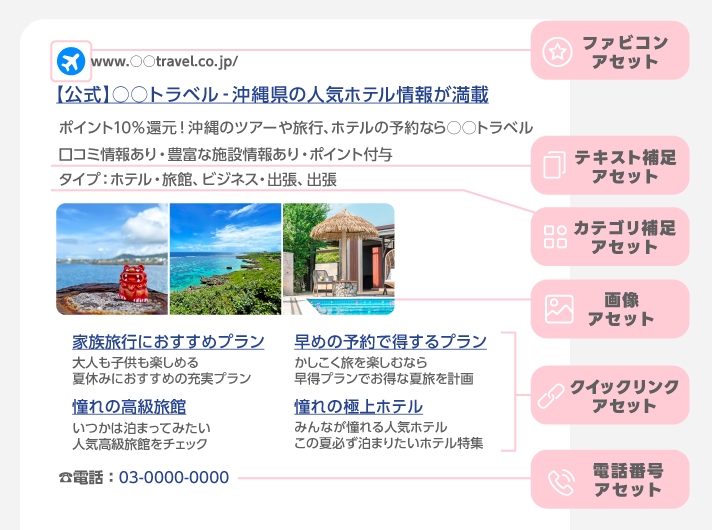Viewport: 712px width, 530px height.
Task: Click the copy-pages icon in テキスト補足アセット label
Action: [x=554, y=165]
